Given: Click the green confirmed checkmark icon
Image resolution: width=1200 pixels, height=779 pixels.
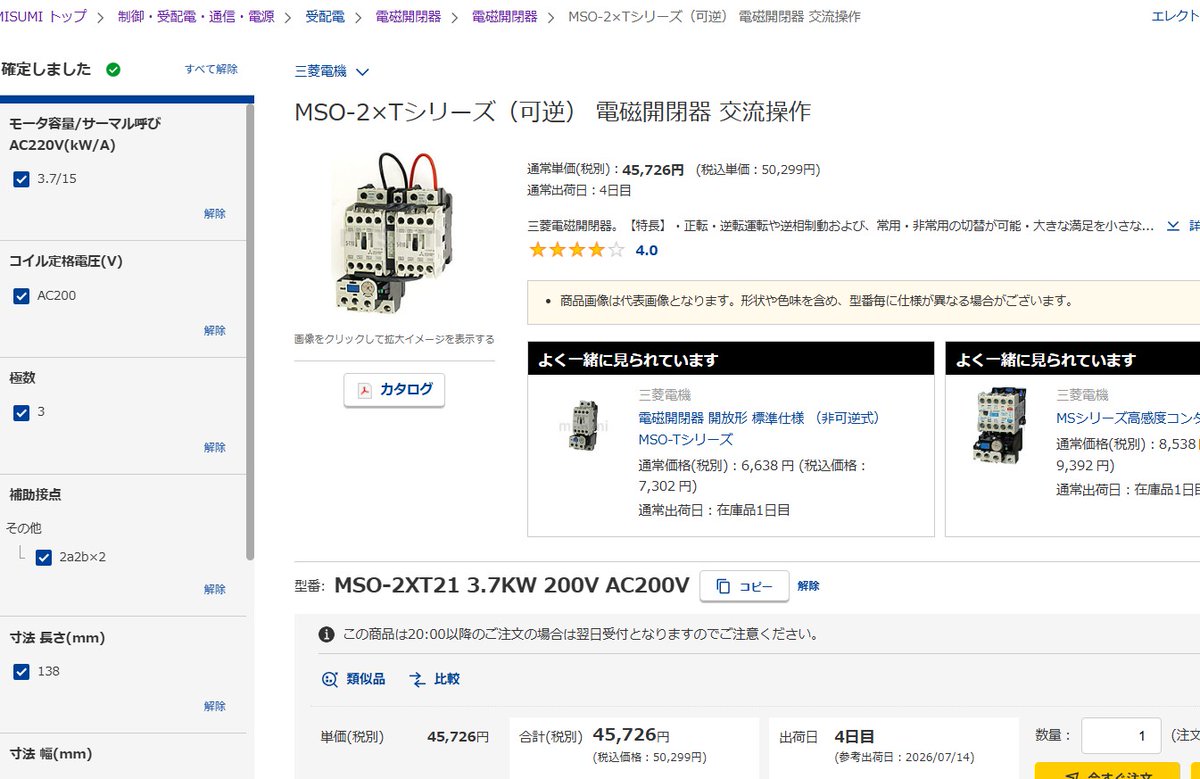Looking at the screenshot, I should point(113,70).
